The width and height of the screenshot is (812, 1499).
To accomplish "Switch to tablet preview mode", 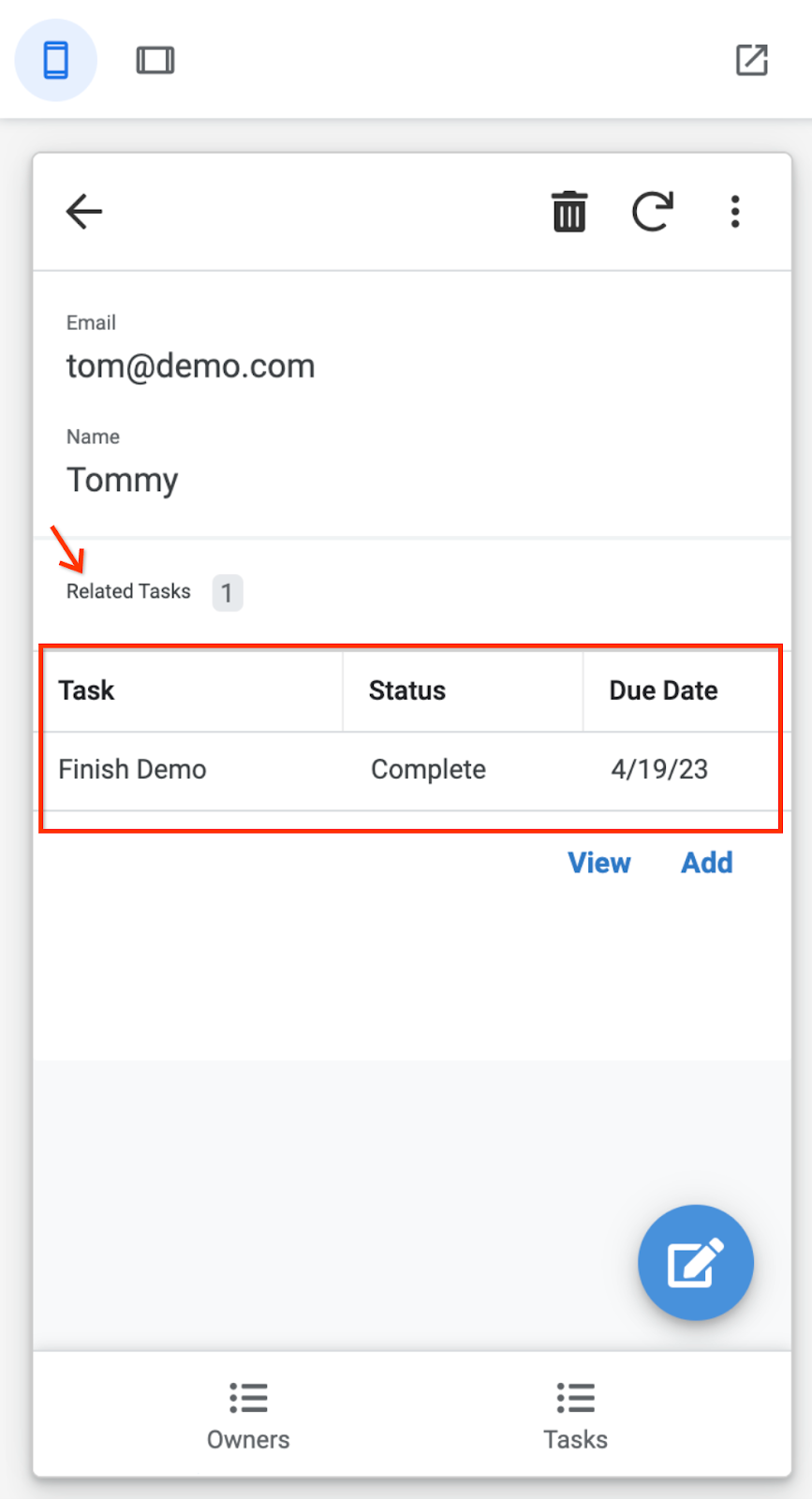I will pyautogui.click(x=155, y=61).
